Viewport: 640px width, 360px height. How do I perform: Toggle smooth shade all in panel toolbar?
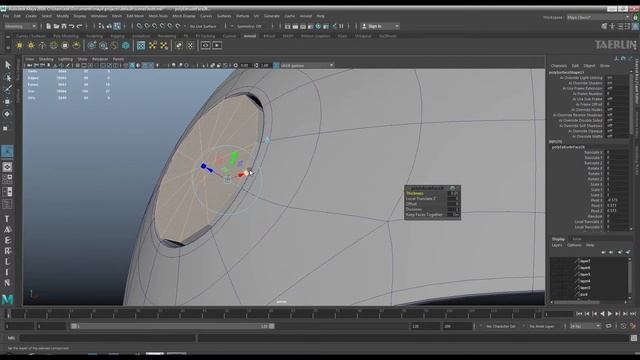point(132,65)
